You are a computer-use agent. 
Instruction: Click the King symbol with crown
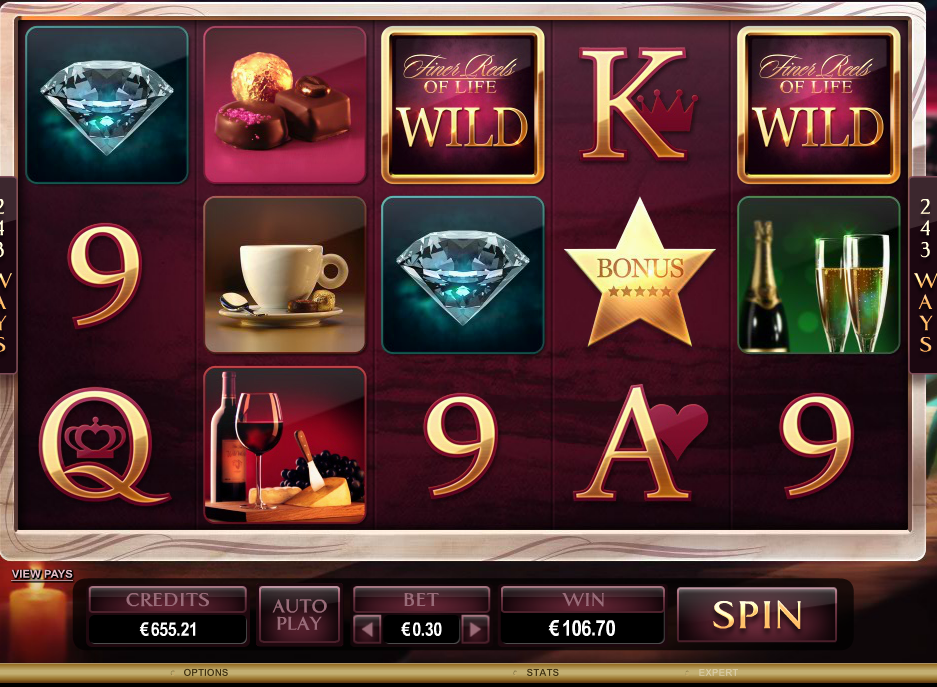[638, 105]
